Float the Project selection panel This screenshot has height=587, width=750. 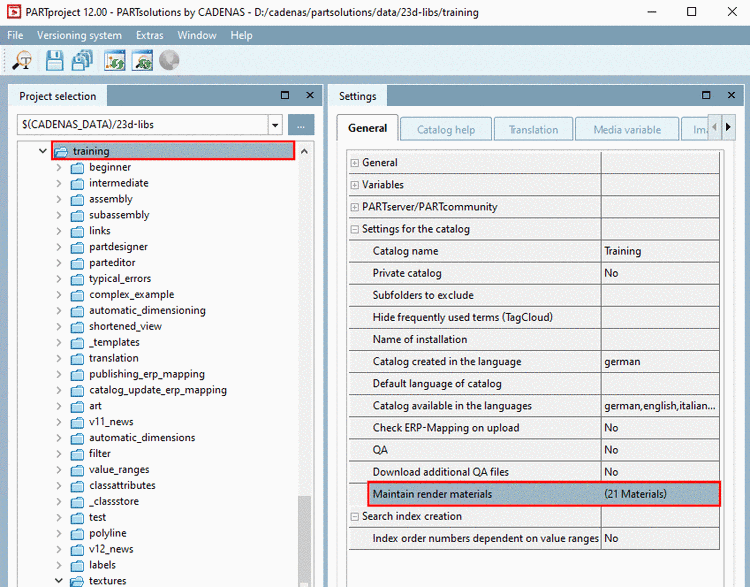pos(285,96)
